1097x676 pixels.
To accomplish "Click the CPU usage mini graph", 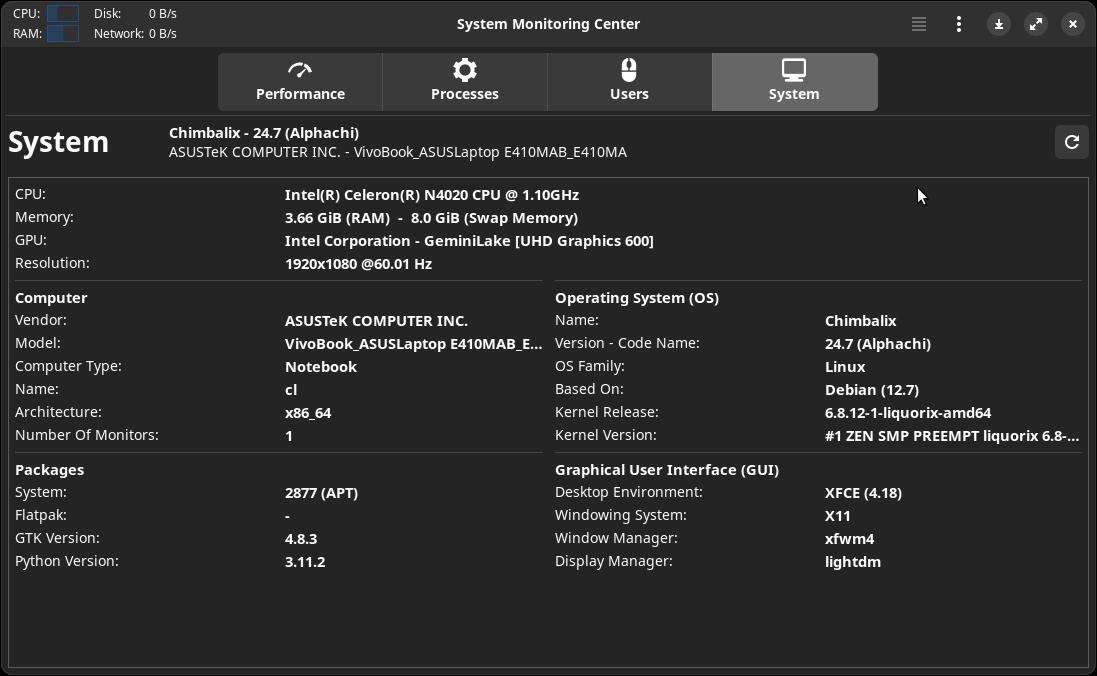I will click(62, 14).
